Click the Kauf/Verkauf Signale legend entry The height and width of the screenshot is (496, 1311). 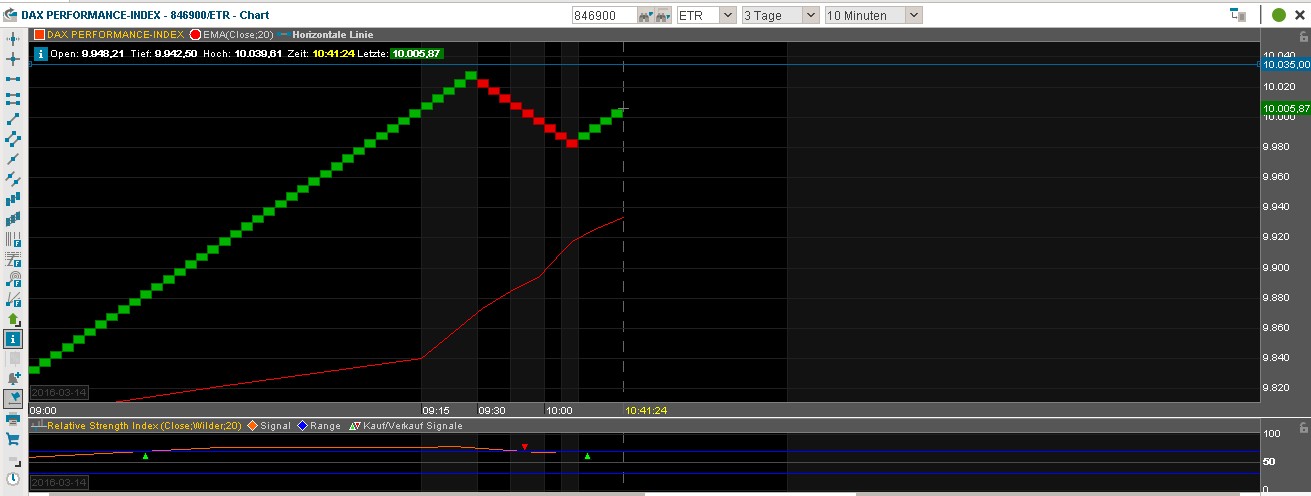(405, 426)
